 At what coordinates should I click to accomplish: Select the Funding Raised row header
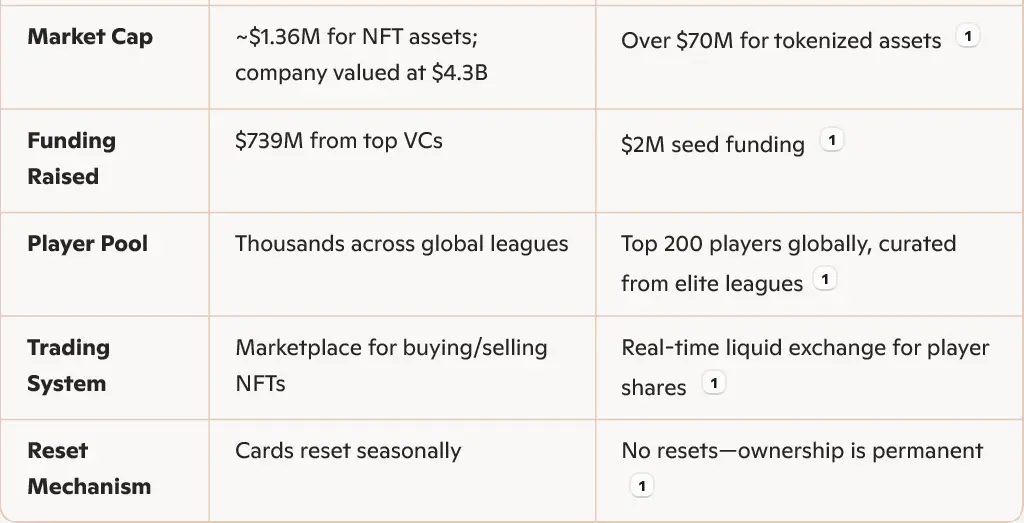pos(72,158)
